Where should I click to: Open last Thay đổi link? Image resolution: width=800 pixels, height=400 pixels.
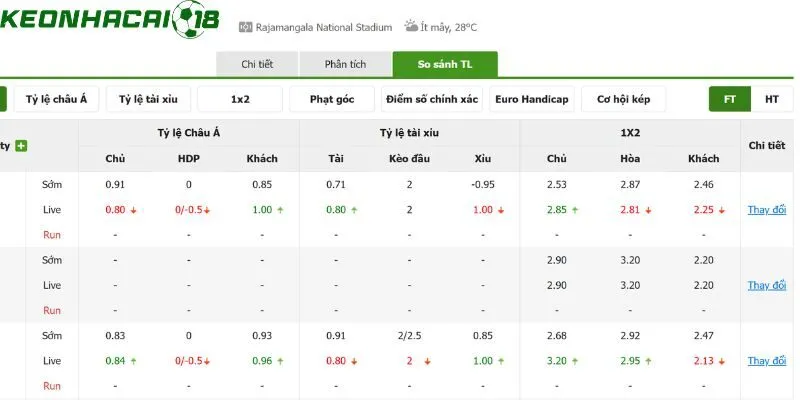767,361
